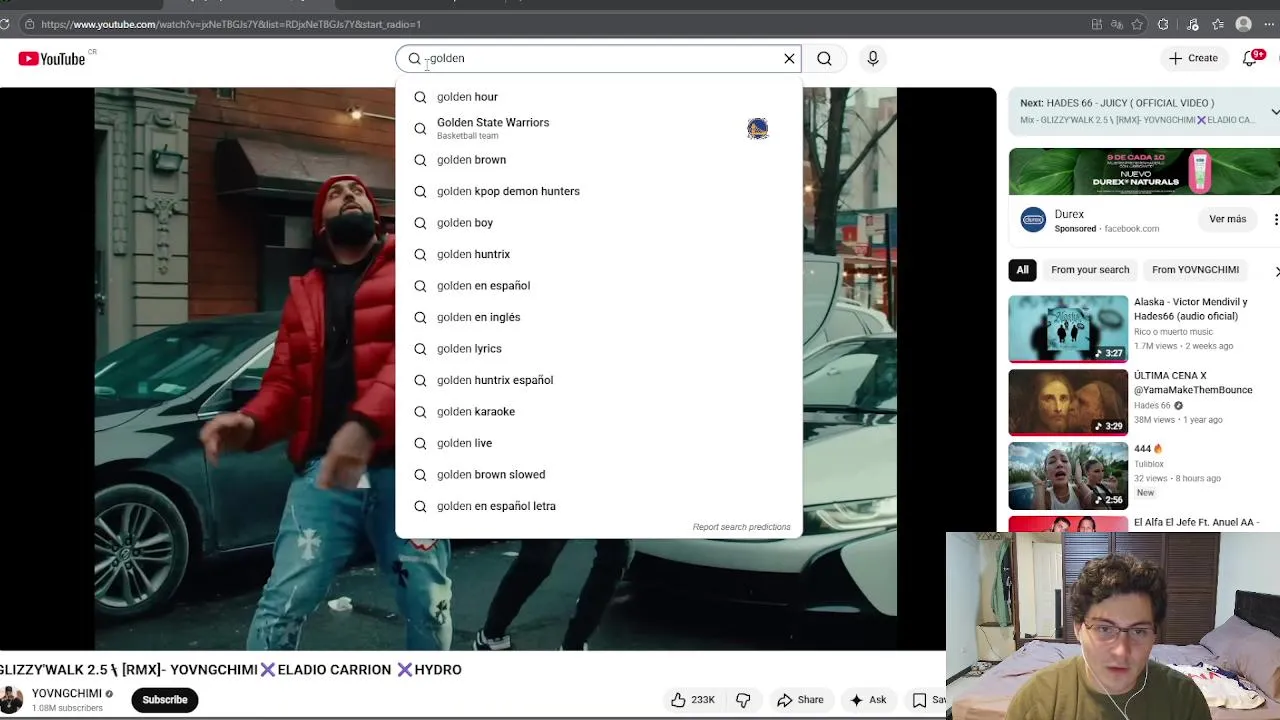Select 'golden kpop demon hunters' suggestion
1280x720 pixels.
tap(598, 191)
